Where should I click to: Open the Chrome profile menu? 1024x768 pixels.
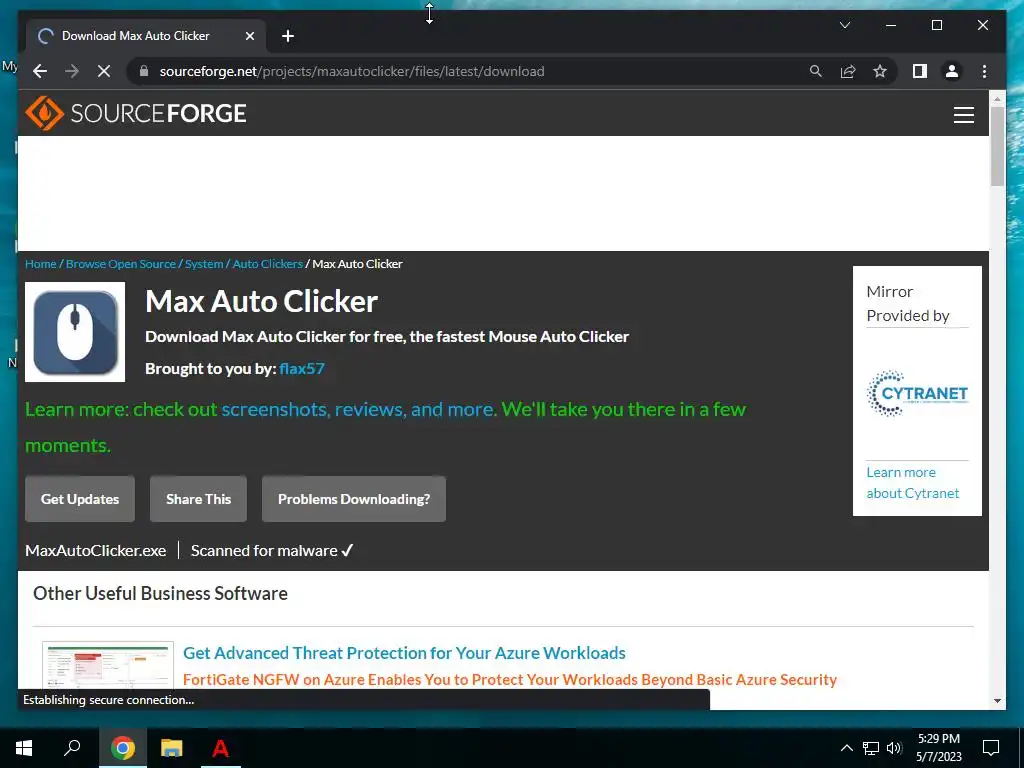coord(952,71)
